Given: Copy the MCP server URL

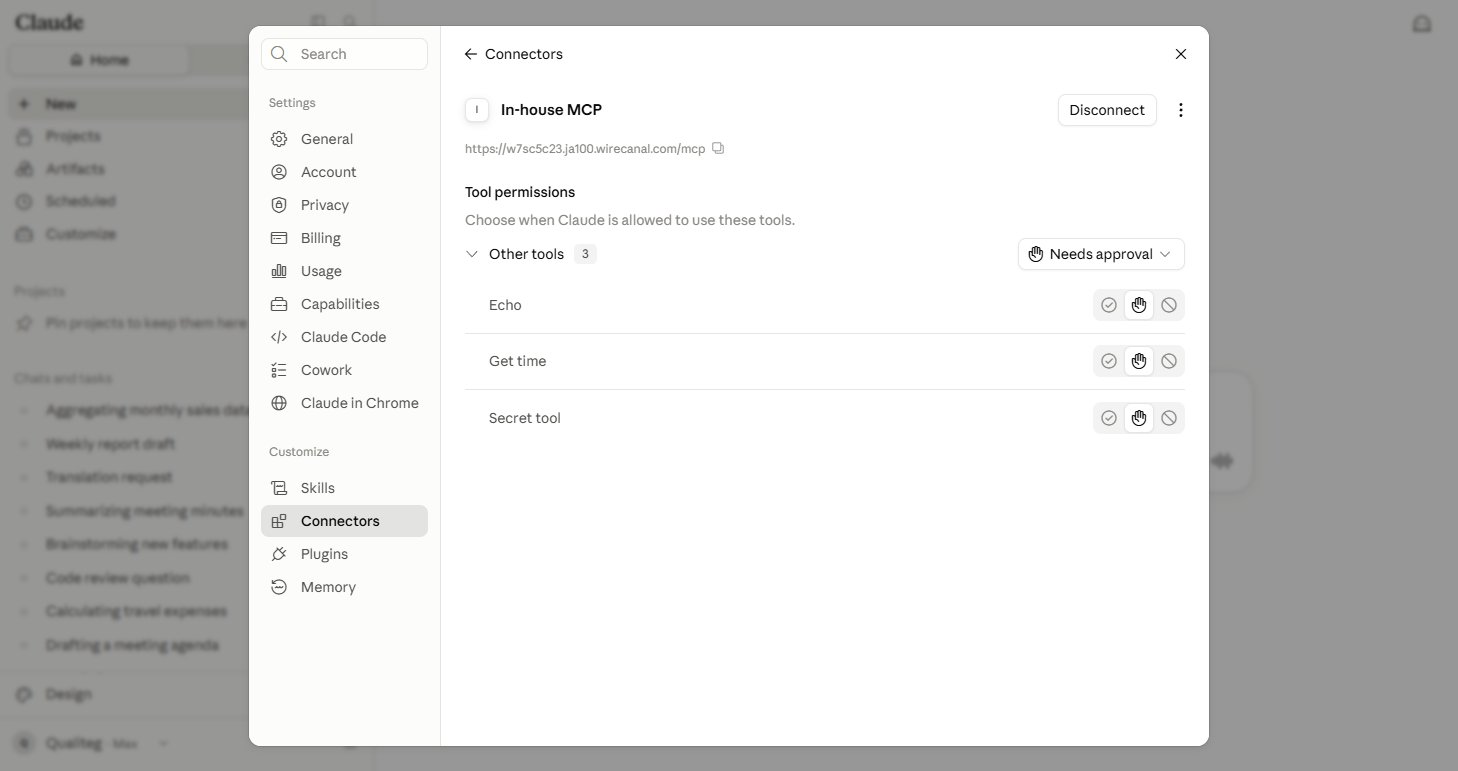Looking at the screenshot, I should [718, 148].
